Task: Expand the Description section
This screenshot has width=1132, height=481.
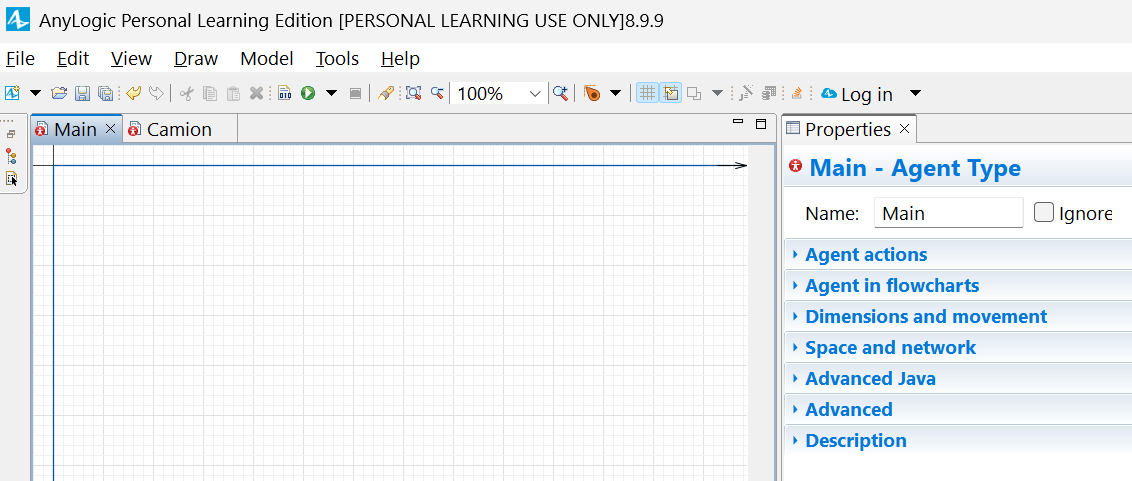Action: tap(958, 441)
